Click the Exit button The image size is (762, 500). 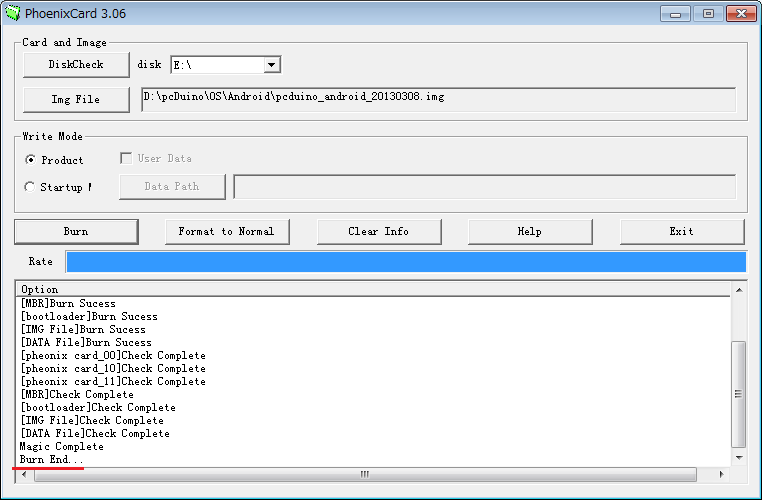point(682,232)
